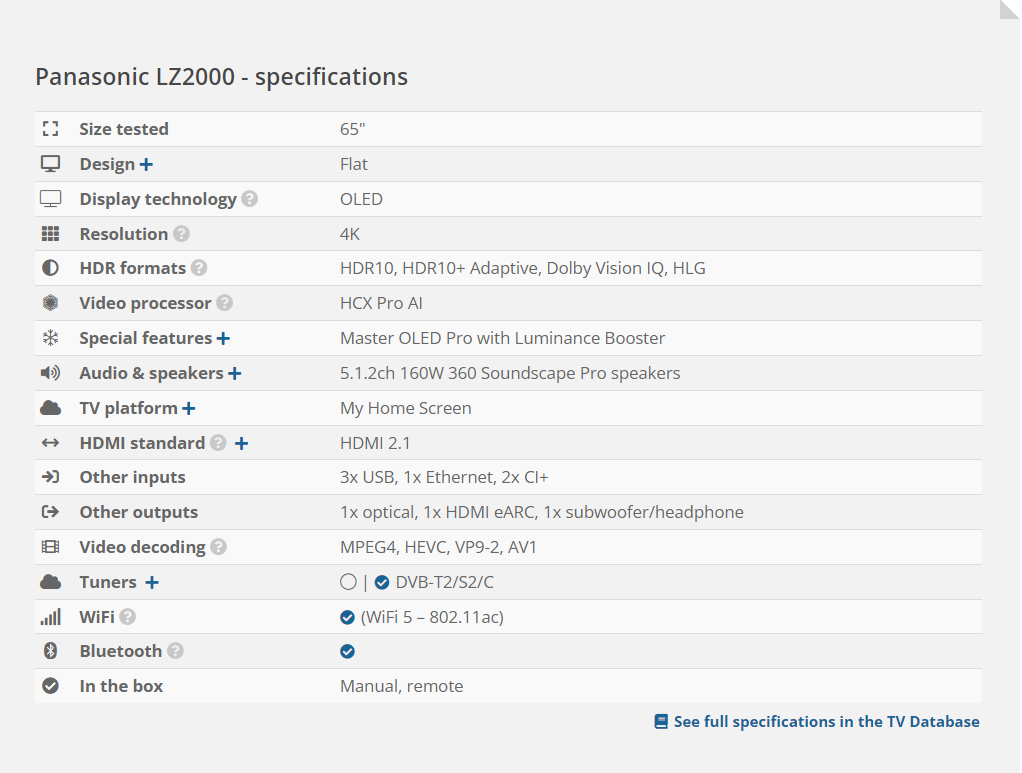Click the help icon next to Display technology

point(250,199)
